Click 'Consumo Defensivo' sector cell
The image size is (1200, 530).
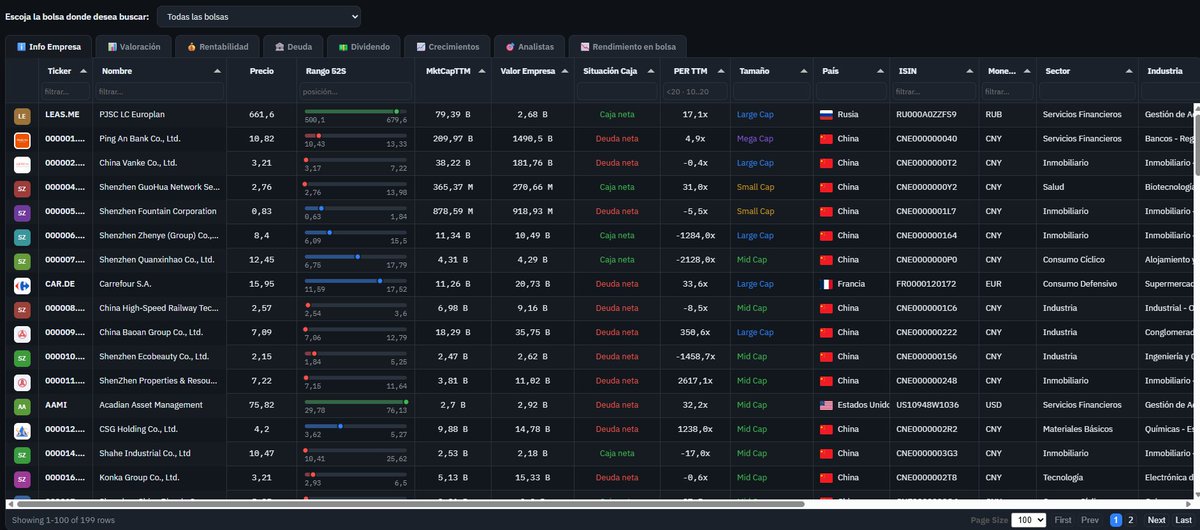1078,284
